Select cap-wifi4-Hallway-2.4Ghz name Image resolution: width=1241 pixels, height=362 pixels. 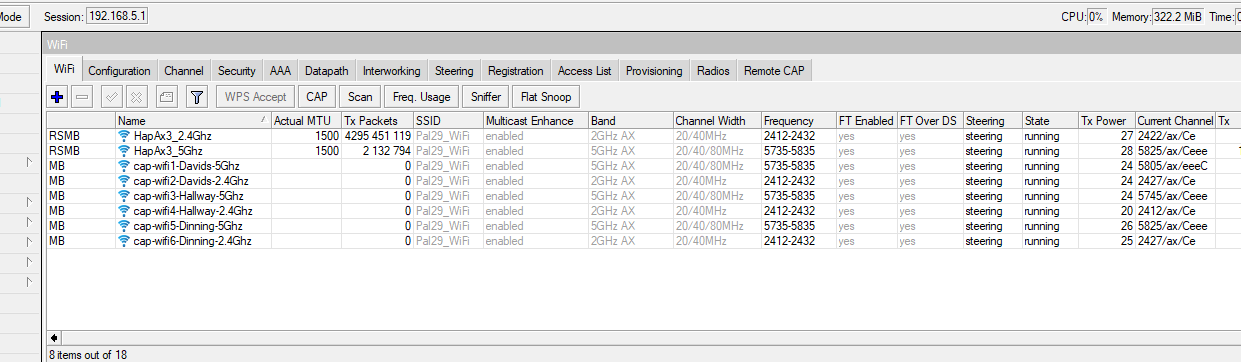193,211
